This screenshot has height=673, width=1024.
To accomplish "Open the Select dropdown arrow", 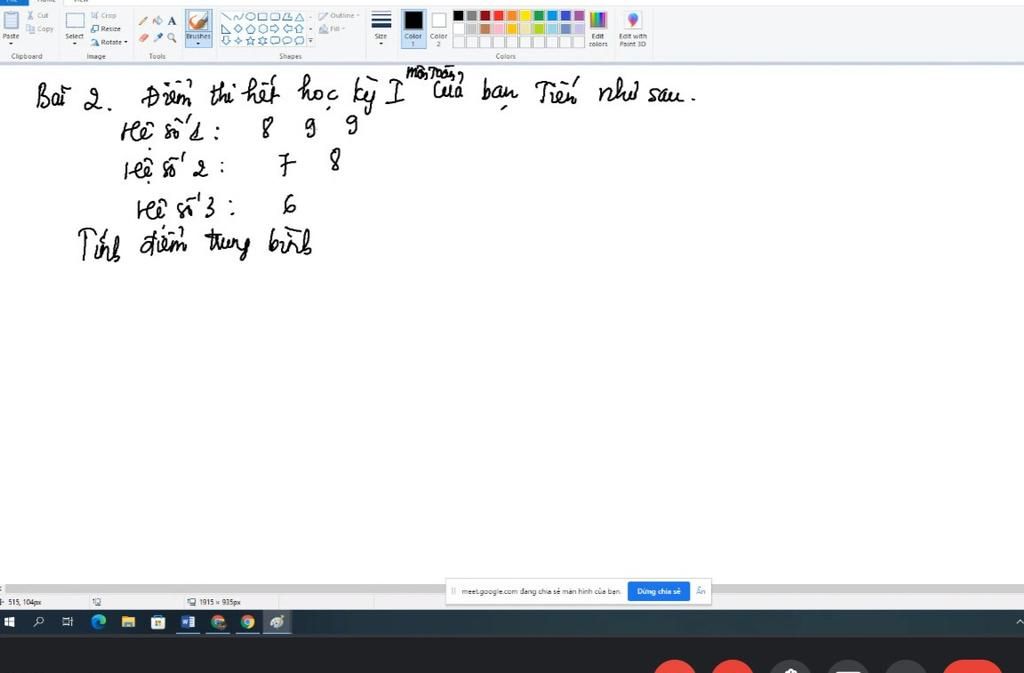I will pyautogui.click(x=74, y=44).
